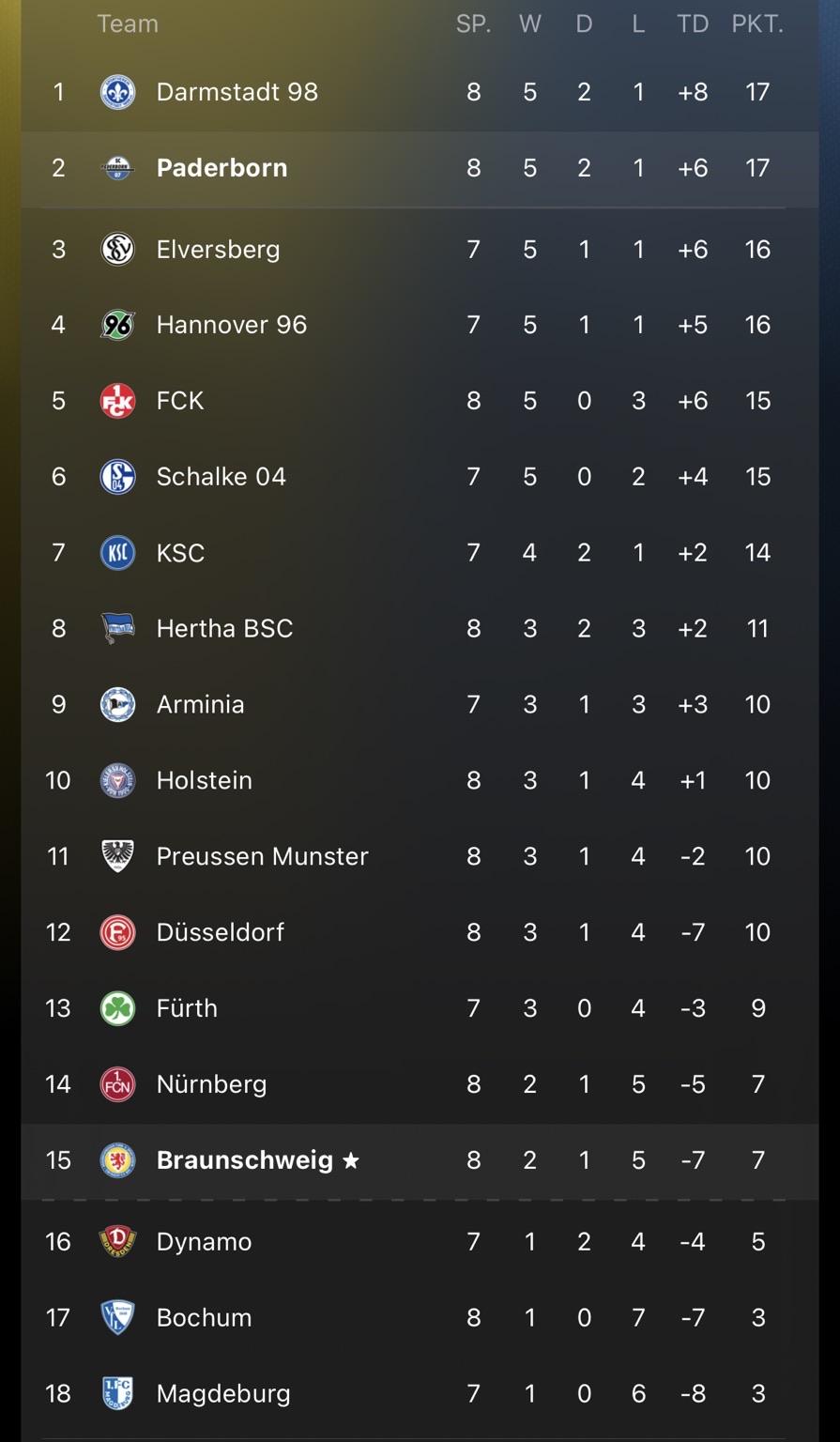Tap the Paderborn team logo
Image resolution: width=840 pixels, height=1442 pixels.
[117, 168]
